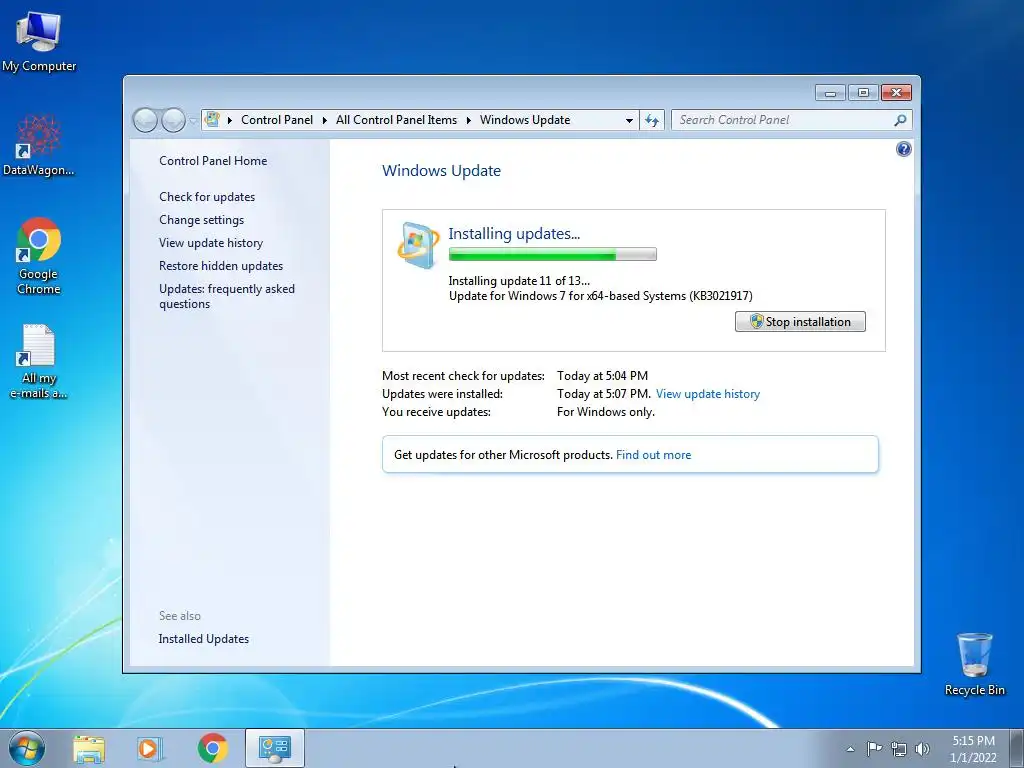The image size is (1024, 768).
Task: Go back with the Back arrow button
Action: (x=145, y=120)
